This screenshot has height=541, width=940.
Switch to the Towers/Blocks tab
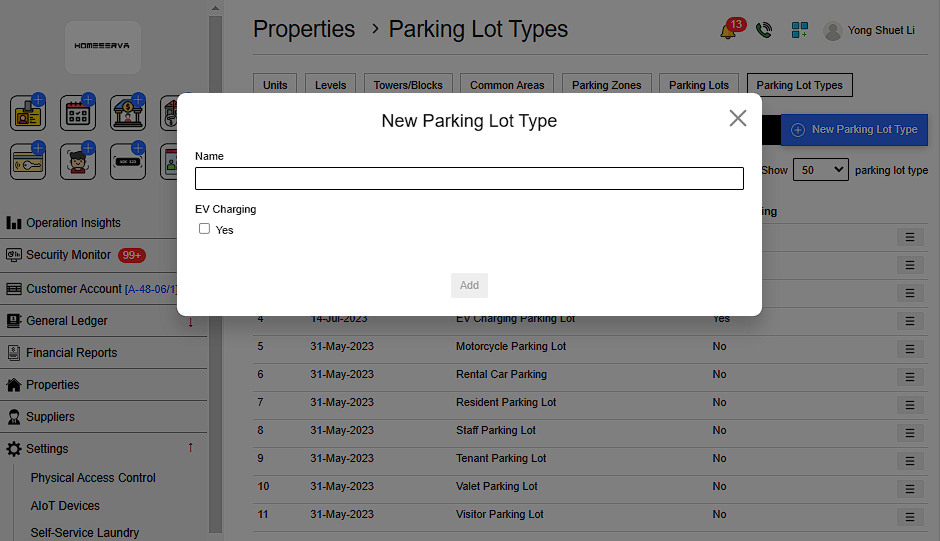coord(407,85)
